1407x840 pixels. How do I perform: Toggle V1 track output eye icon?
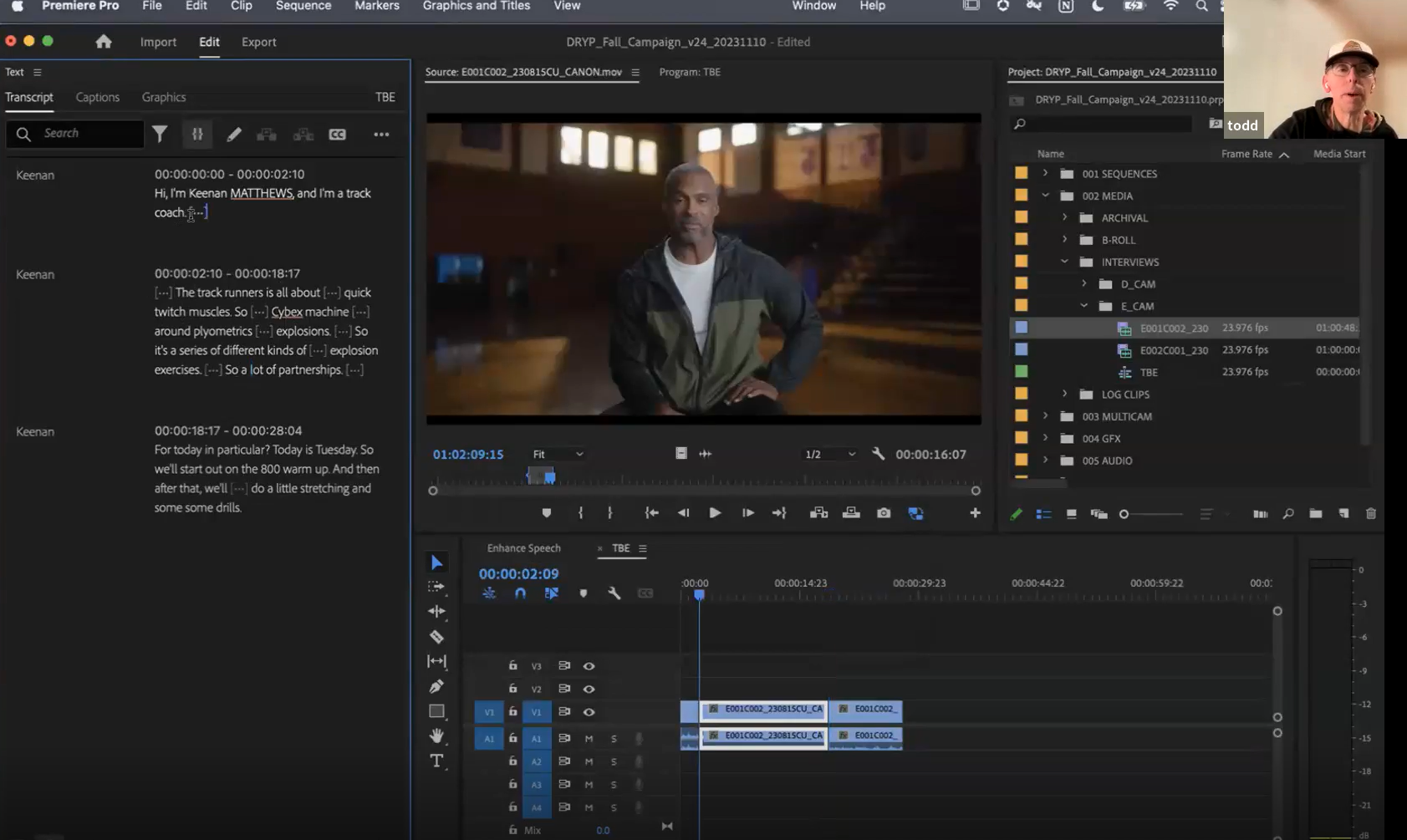click(589, 712)
